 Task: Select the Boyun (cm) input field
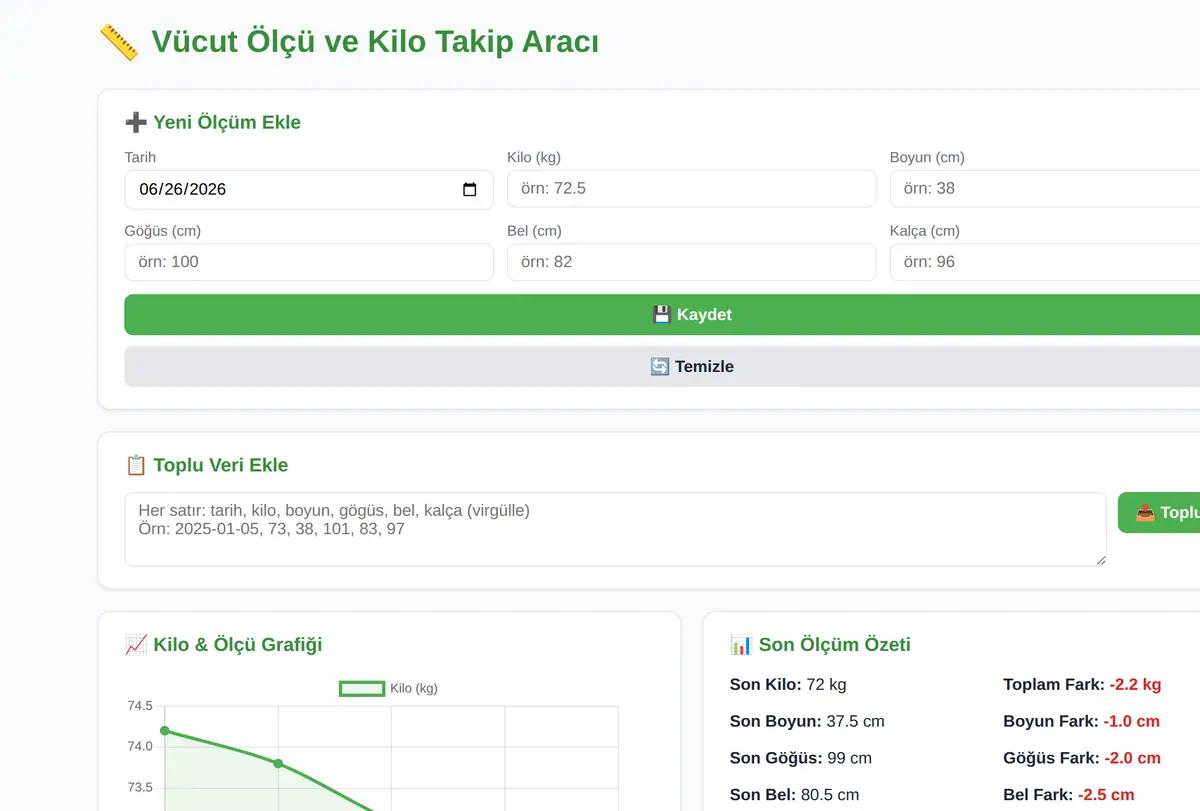tap(1045, 188)
